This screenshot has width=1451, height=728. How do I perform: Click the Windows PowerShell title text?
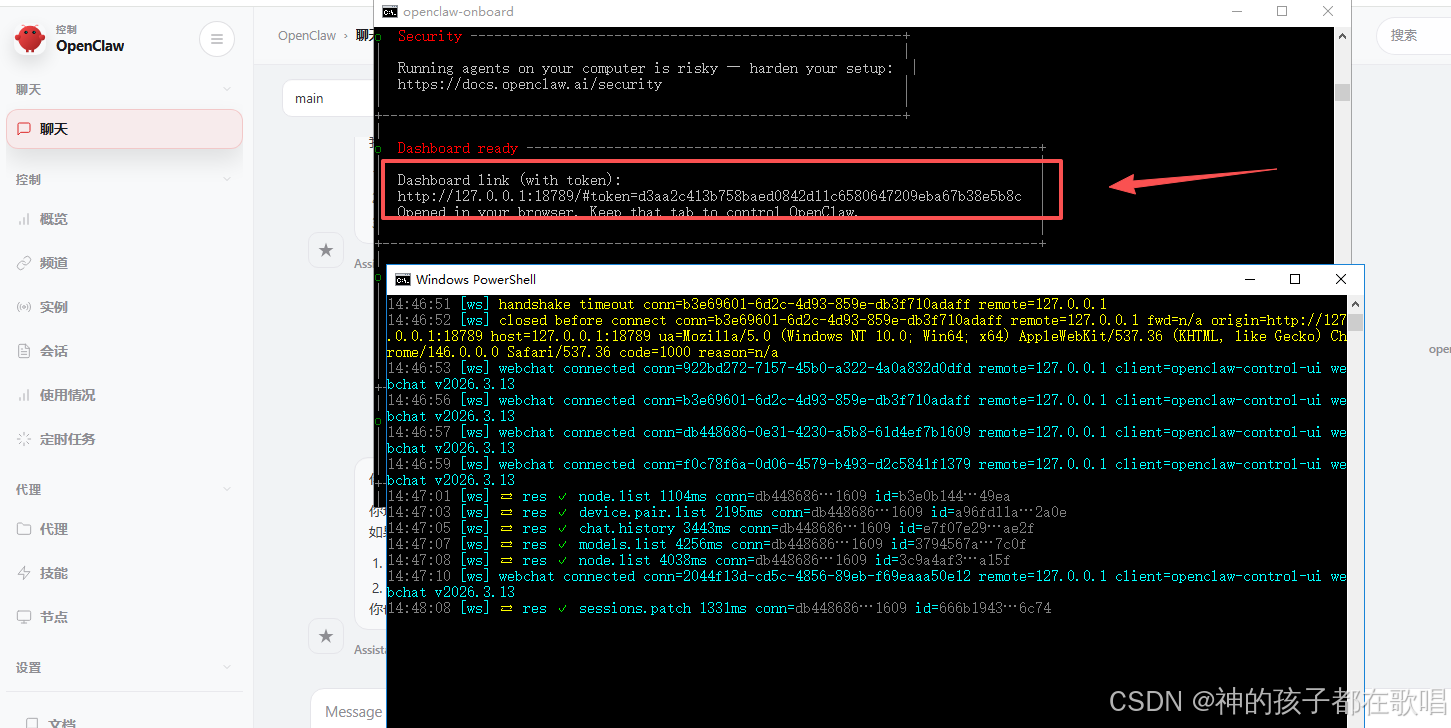click(x=476, y=279)
